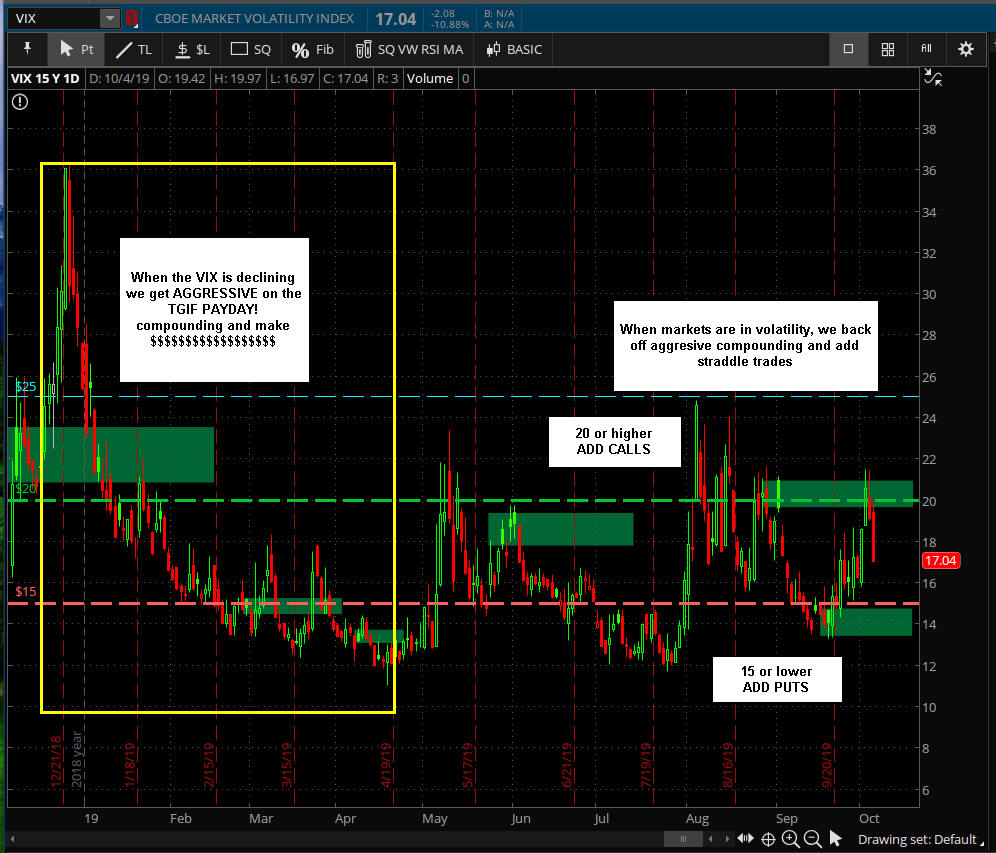The height and width of the screenshot is (853, 996).
Task: Select the Pt pointer tool
Action: point(76,49)
